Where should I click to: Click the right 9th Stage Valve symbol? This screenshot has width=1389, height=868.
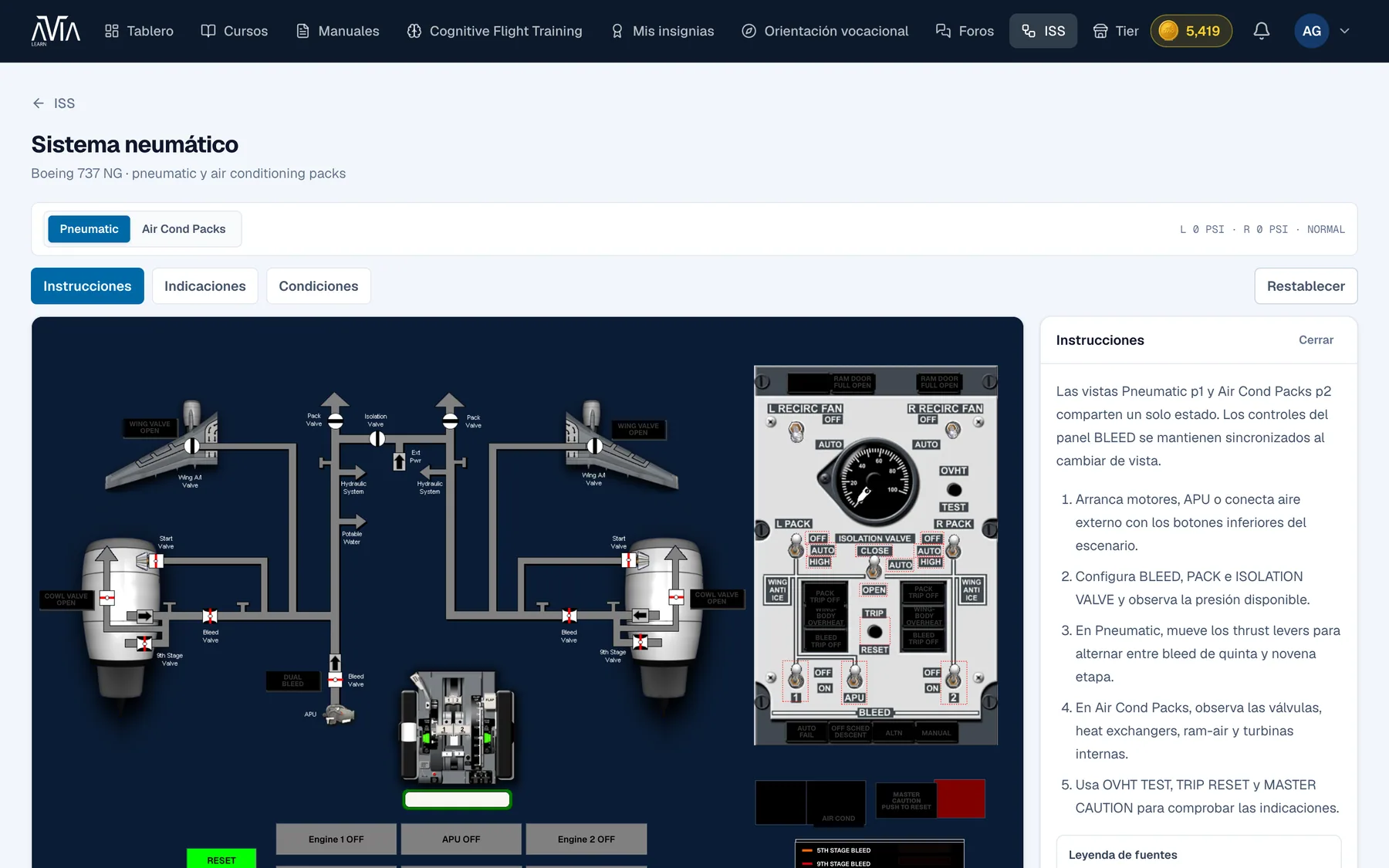(640, 642)
